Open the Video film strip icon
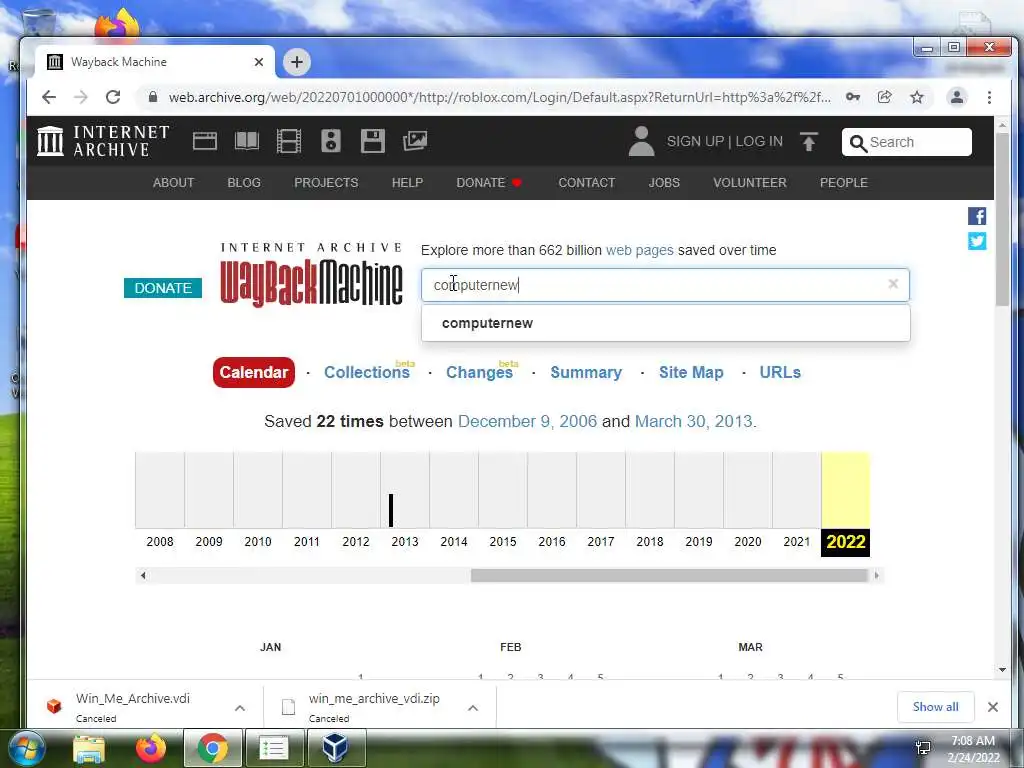1024x768 pixels. click(289, 141)
